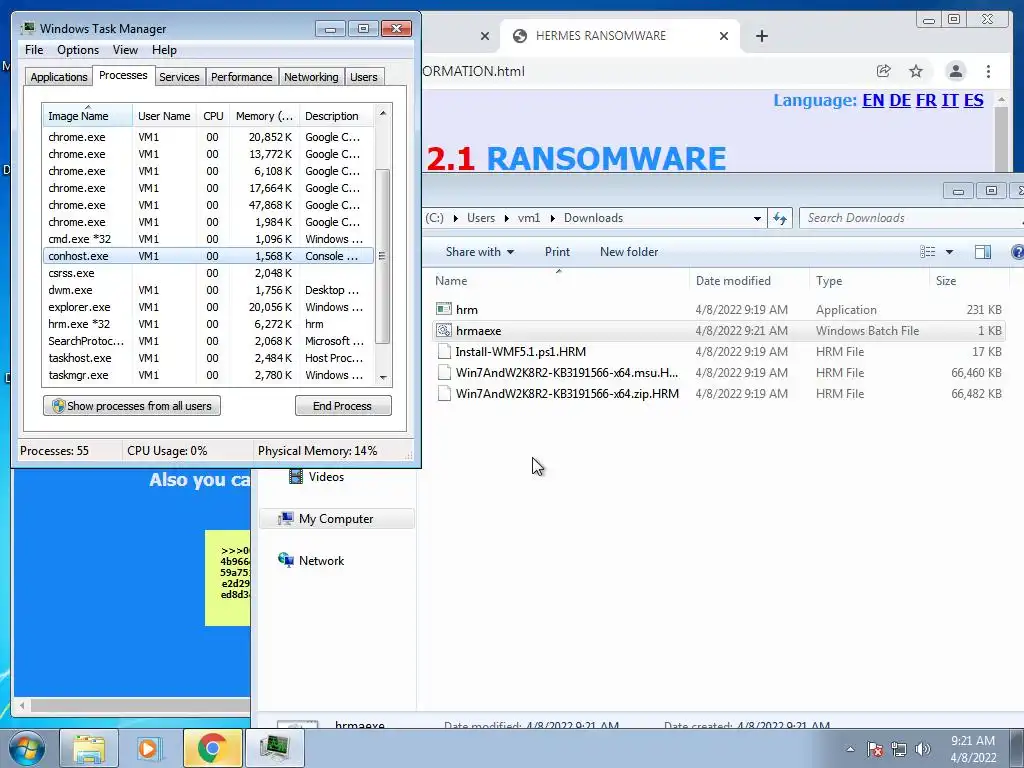Image resolution: width=1024 pixels, height=768 pixels.
Task: Click the network tray icon
Action: tap(899, 749)
